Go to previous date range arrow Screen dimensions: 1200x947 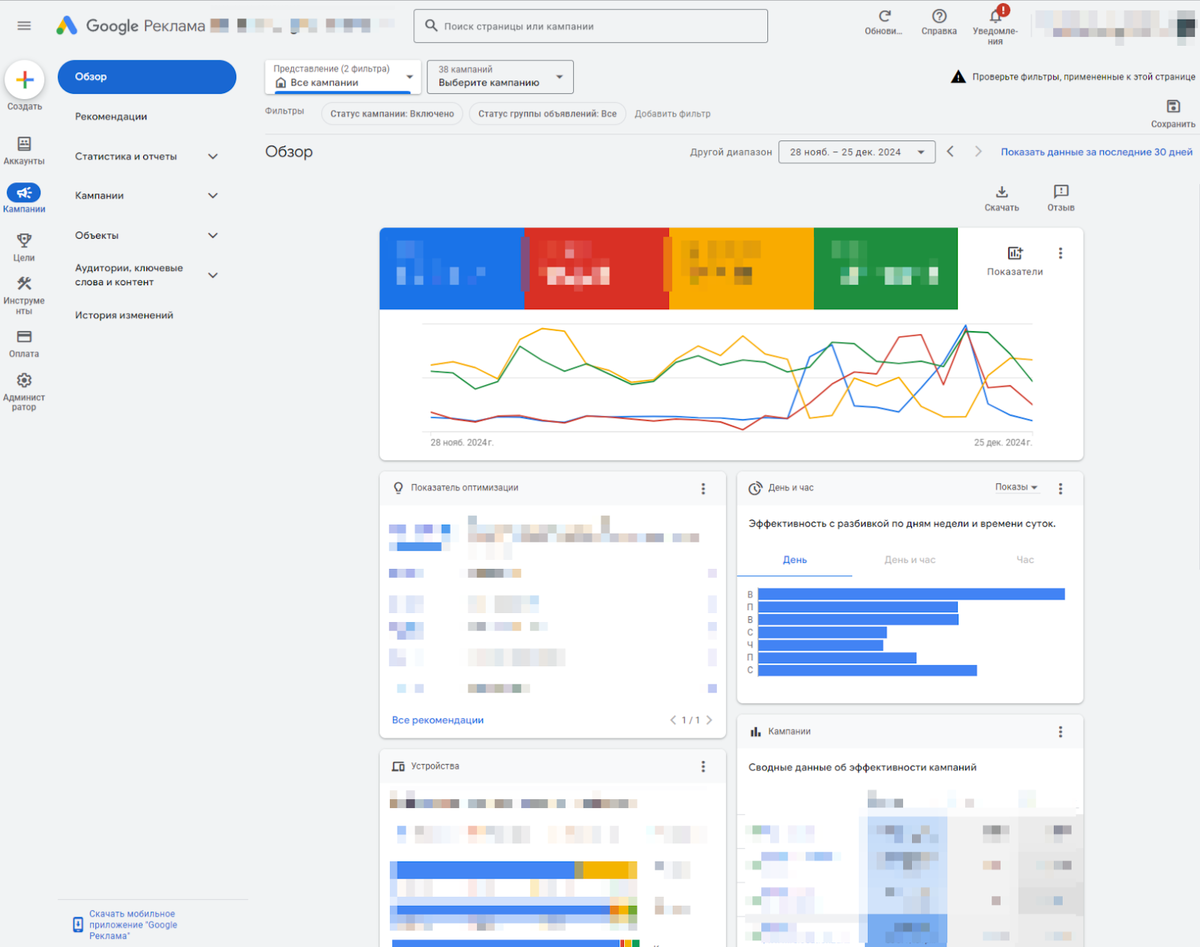click(x=950, y=152)
